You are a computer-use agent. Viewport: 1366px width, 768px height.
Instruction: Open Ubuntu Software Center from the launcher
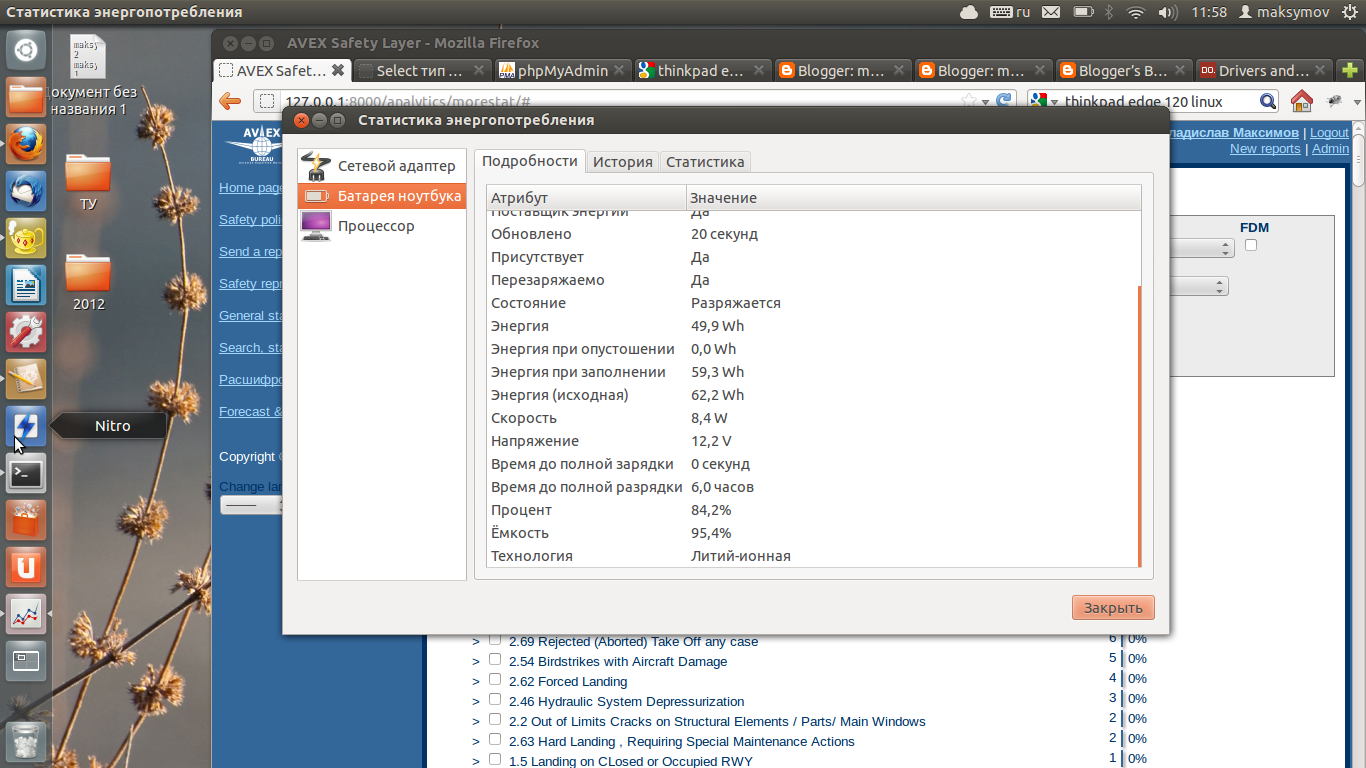[26, 520]
